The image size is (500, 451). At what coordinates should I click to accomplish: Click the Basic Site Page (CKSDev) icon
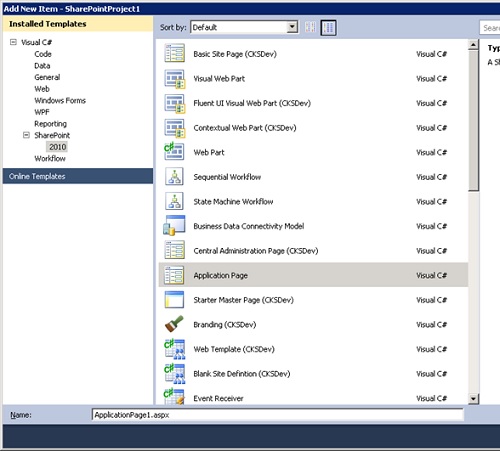(x=174, y=53)
